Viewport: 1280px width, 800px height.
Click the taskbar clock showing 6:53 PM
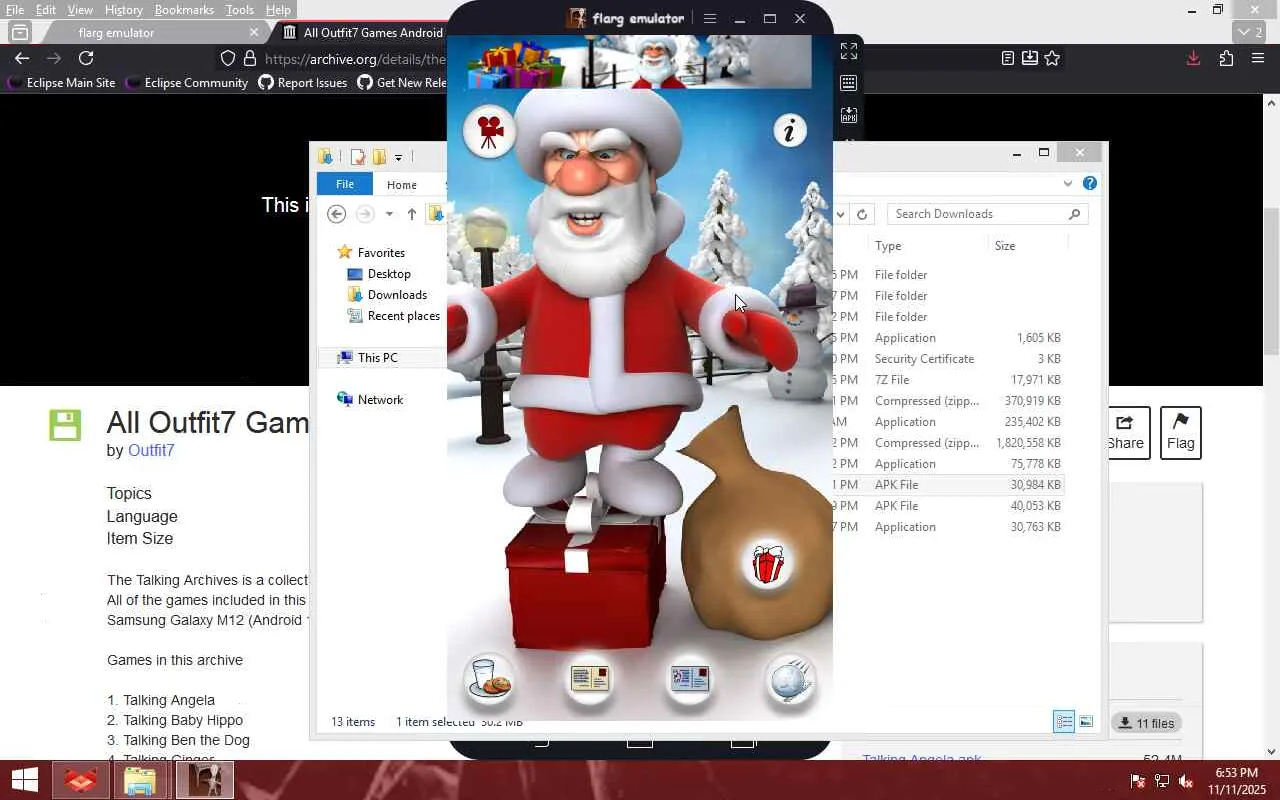(x=1236, y=781)
